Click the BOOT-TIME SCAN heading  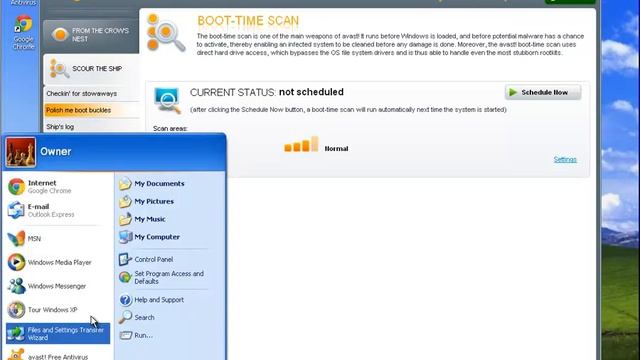point(248,21)
